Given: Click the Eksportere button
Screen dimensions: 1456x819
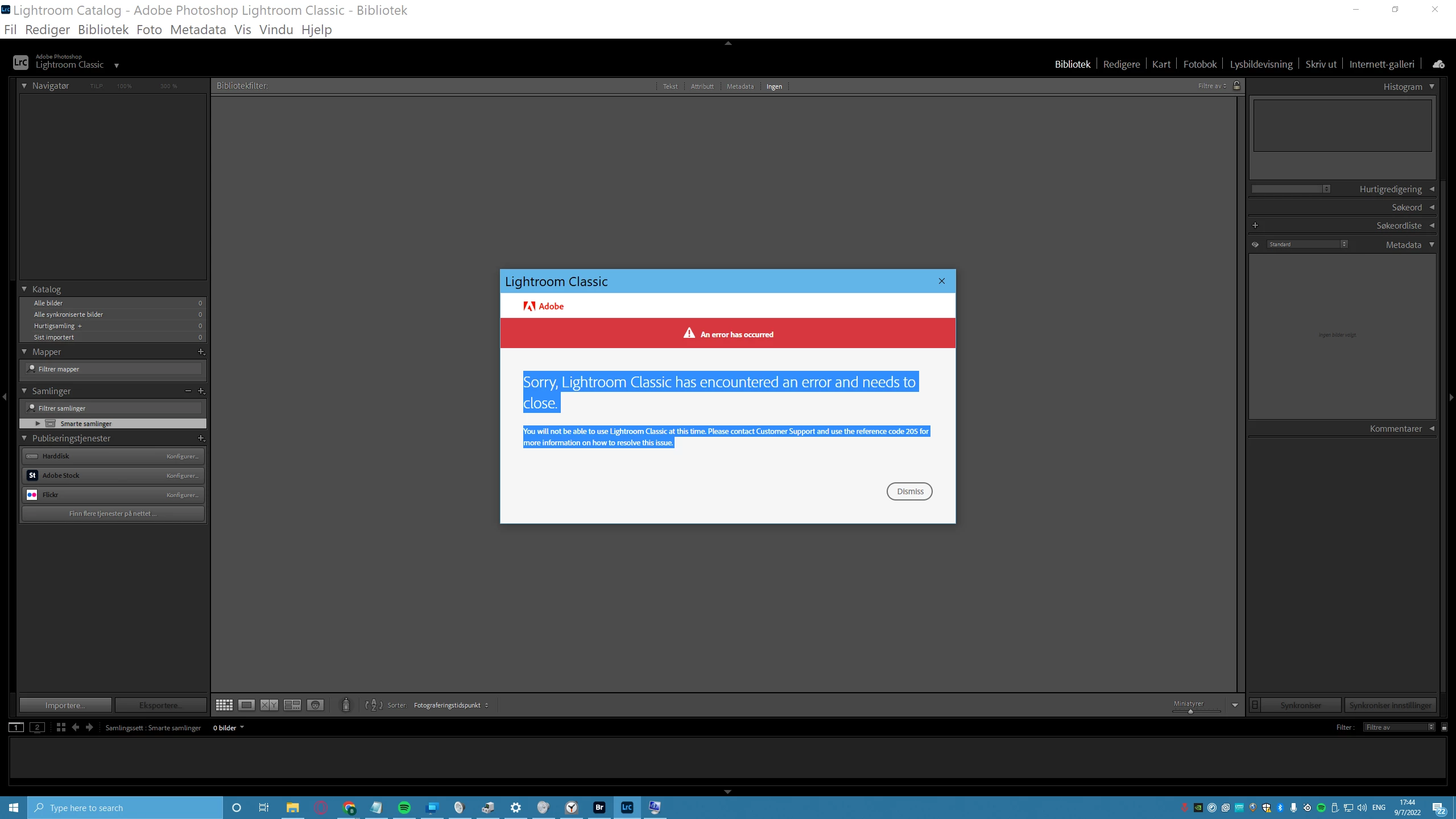Looking at the screenshot, I should (x=161, y=705).
